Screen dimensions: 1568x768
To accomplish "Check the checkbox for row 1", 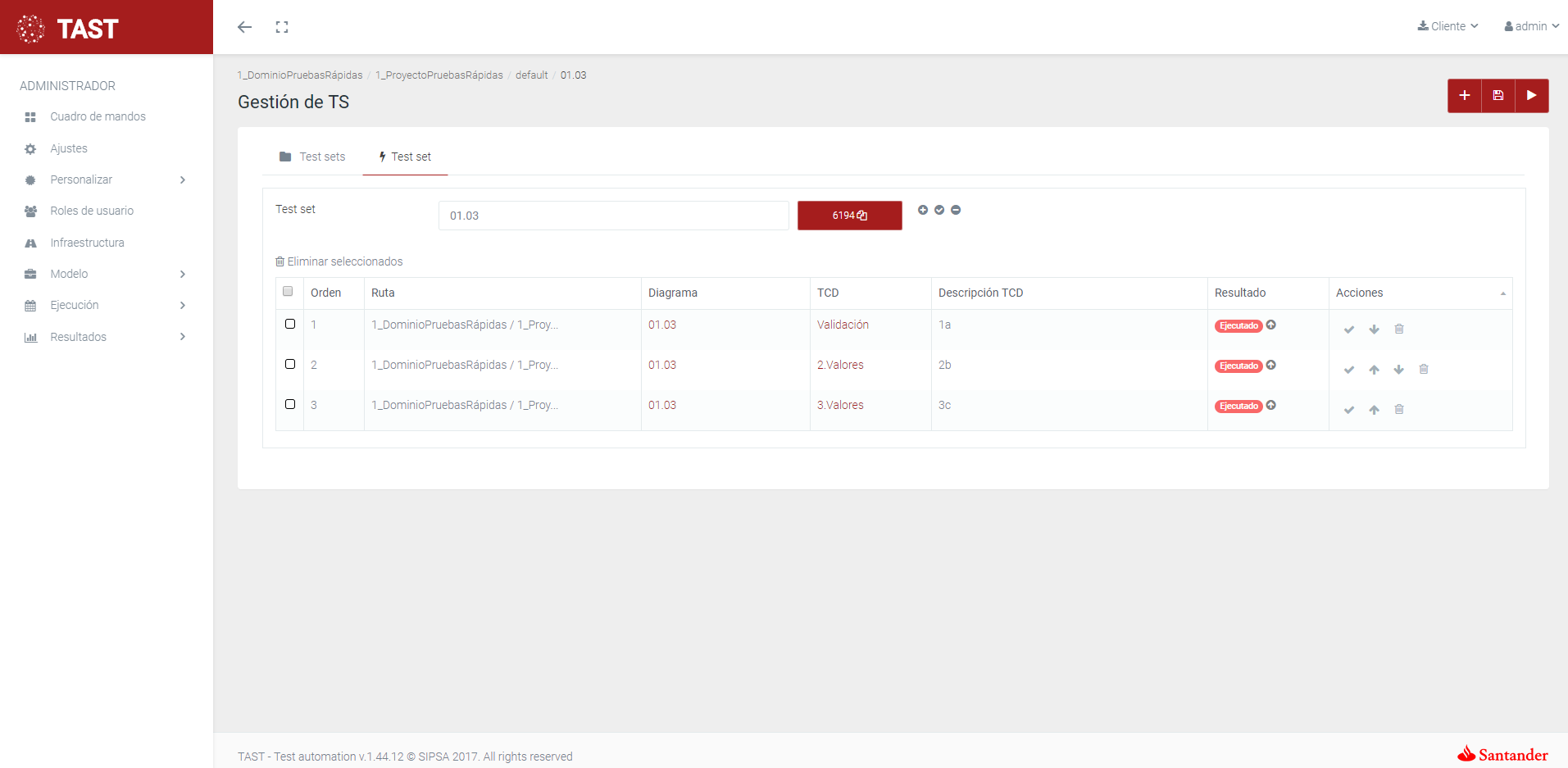I will point(290,325).
